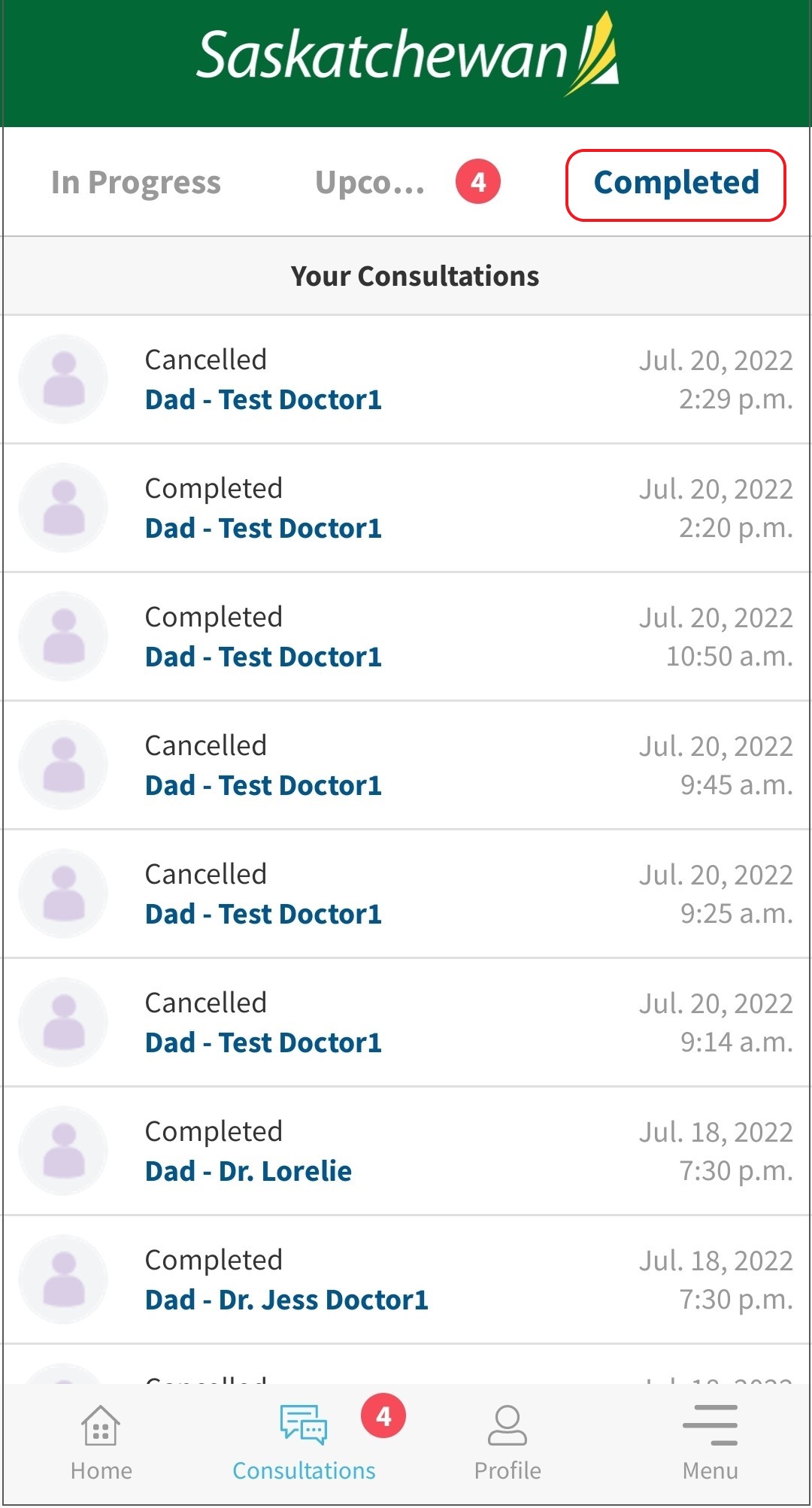This screenshot has width=812, height=1508.
Task: Open cancelled consultation at 9:25 a.m.
Action: click(406, 894)
